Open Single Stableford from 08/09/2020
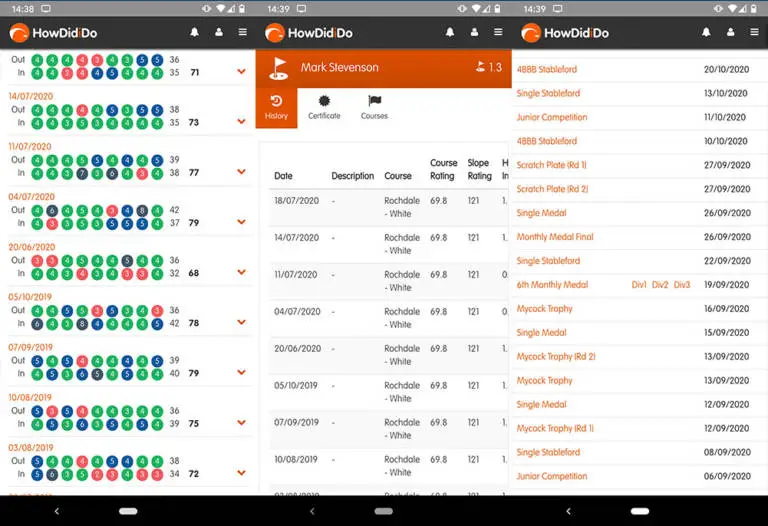768x526 pixels. click(548, 453)
